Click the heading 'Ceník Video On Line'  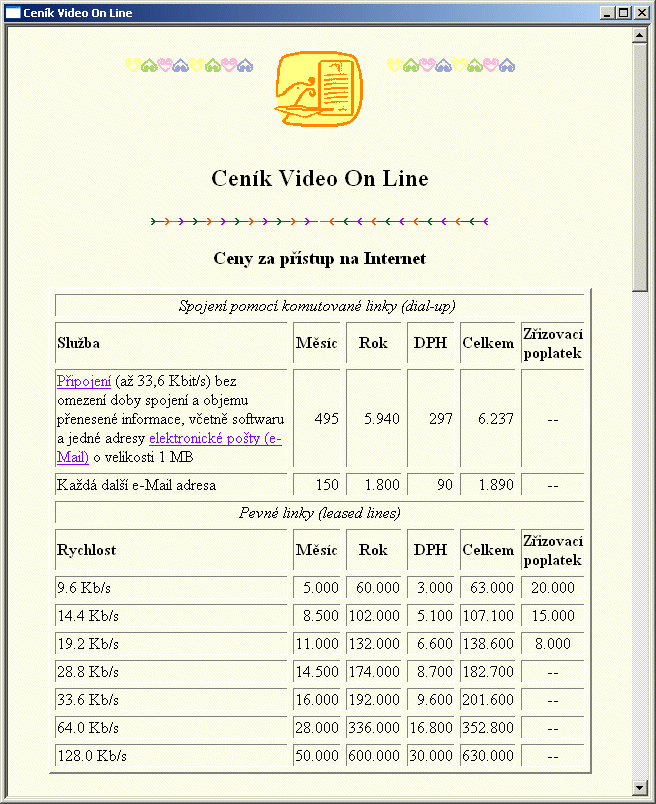[x=320, y=178]
